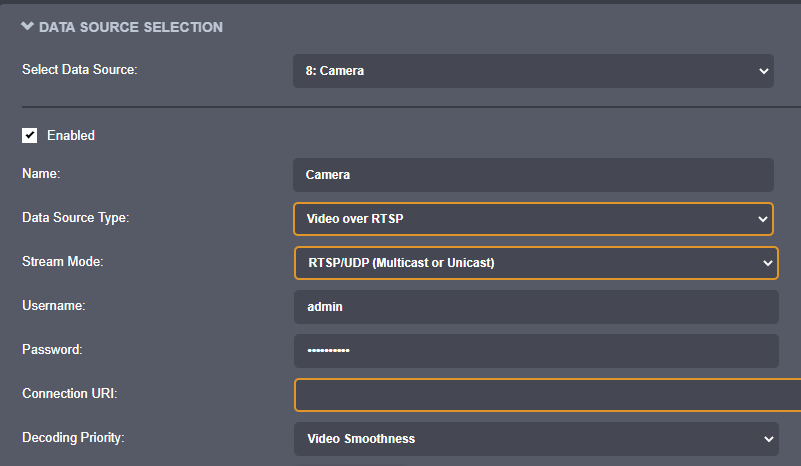Click the RTSP/UDP dropdown chevron arrow

click(x=767, y=263)
